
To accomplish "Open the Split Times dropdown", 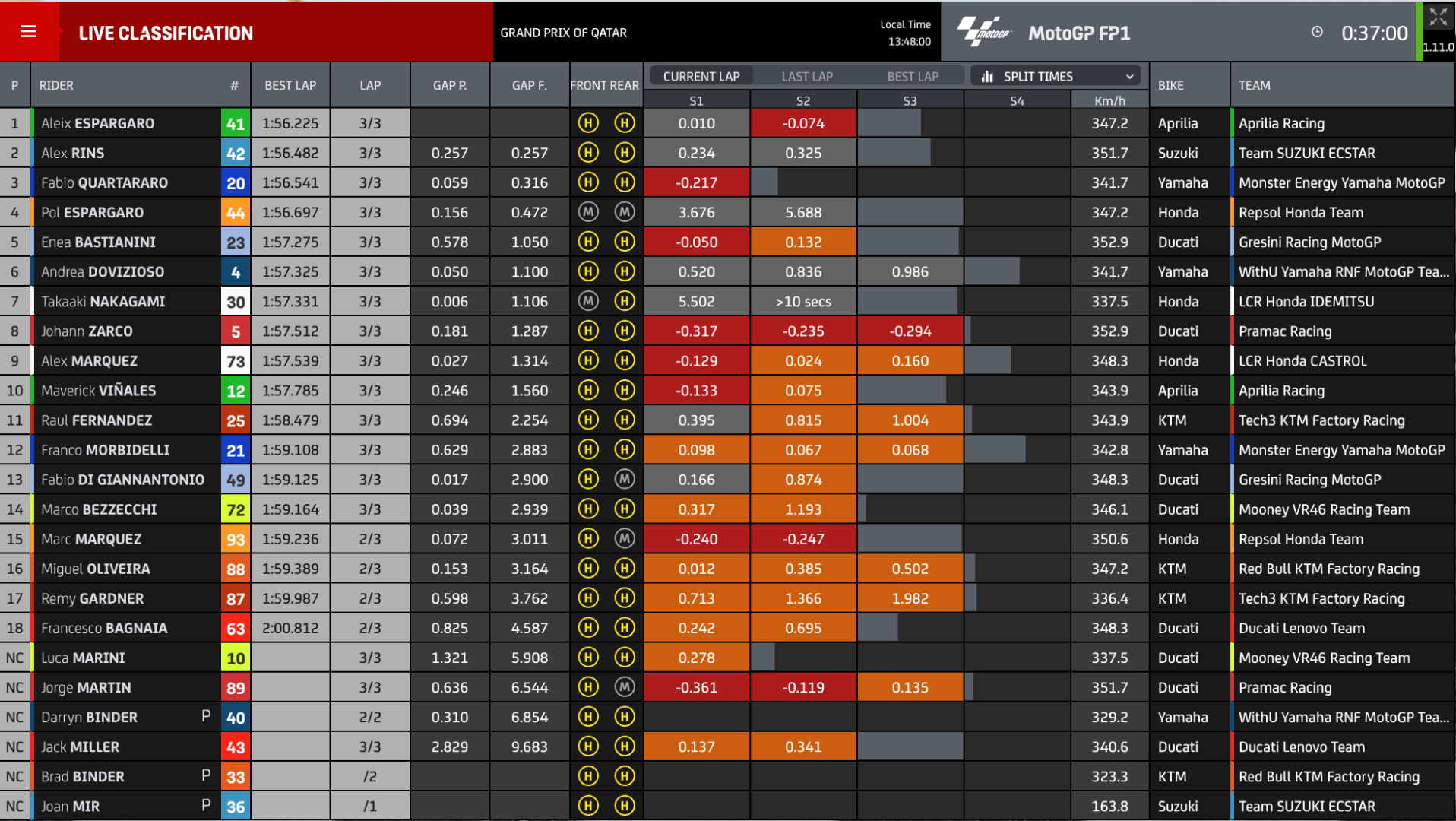I will tap(1056, 76).
